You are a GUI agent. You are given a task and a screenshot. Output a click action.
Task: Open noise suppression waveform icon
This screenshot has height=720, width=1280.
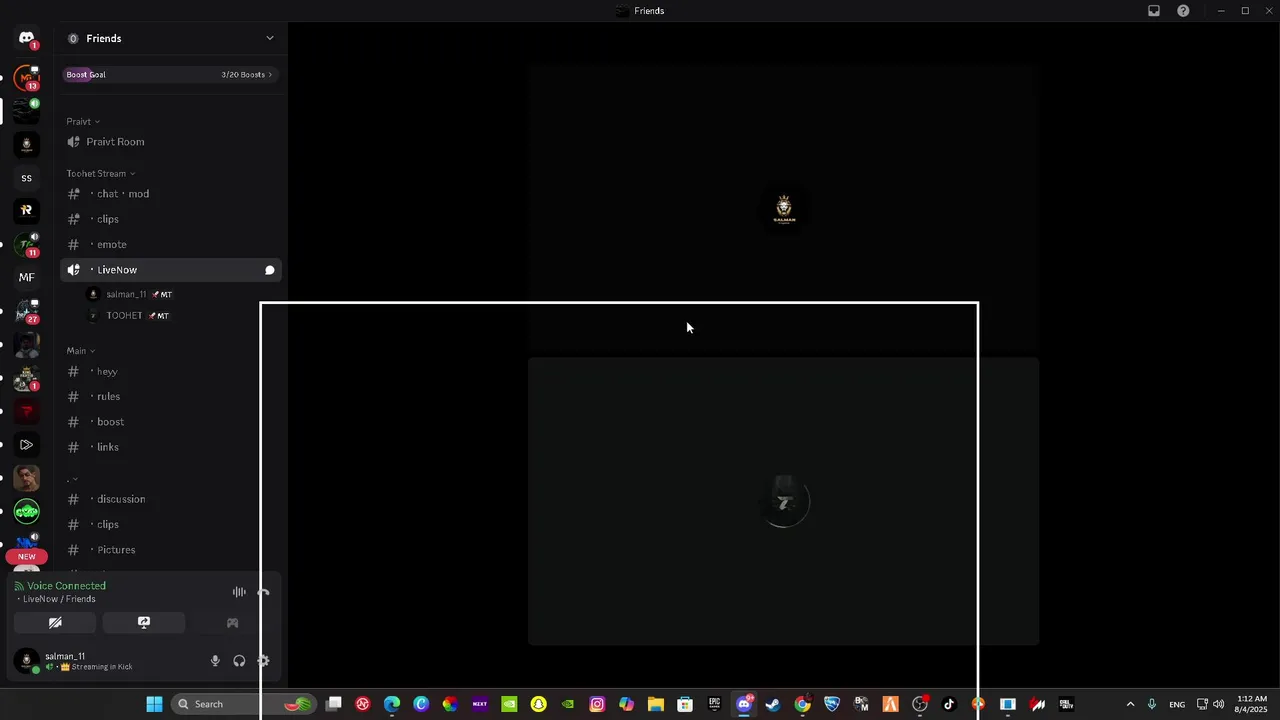tap(239, 592)
